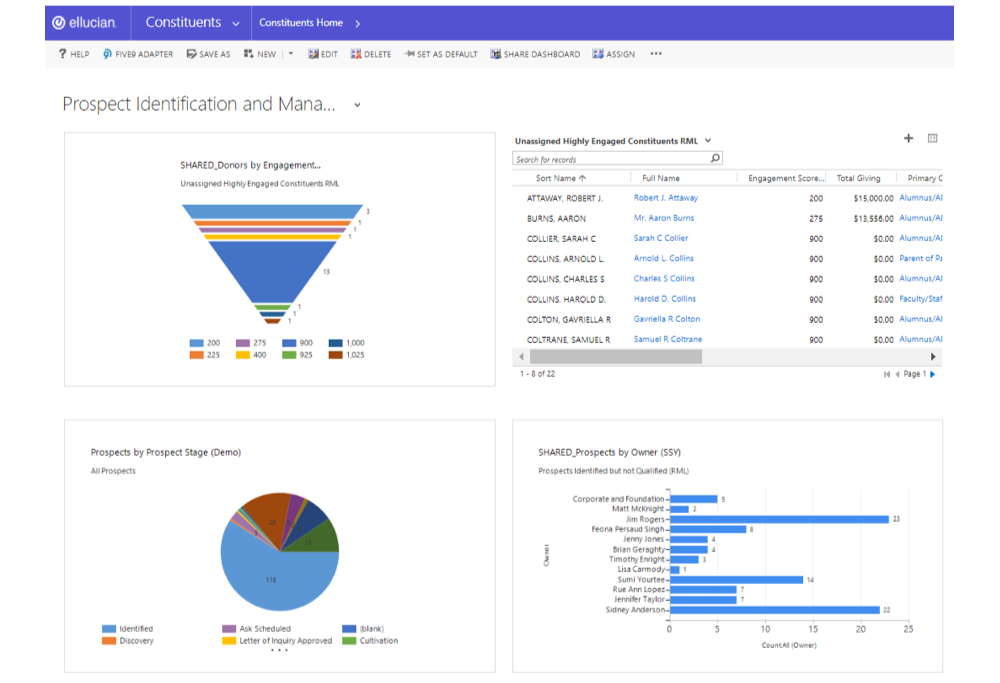Viewport: 1000px width, 683px height.
Task: Click Save As in command bar
Action: click(x=209, y=54)
